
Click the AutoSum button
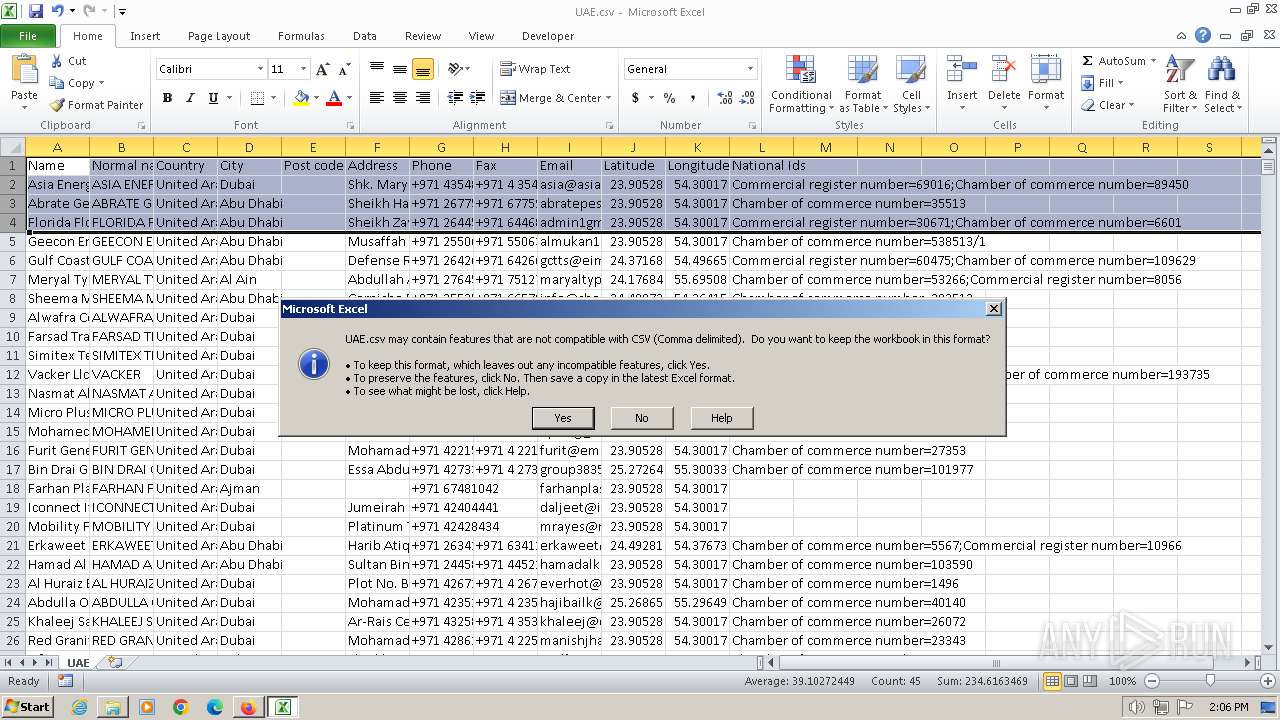pyautogui.click(x=1114, y=61)
